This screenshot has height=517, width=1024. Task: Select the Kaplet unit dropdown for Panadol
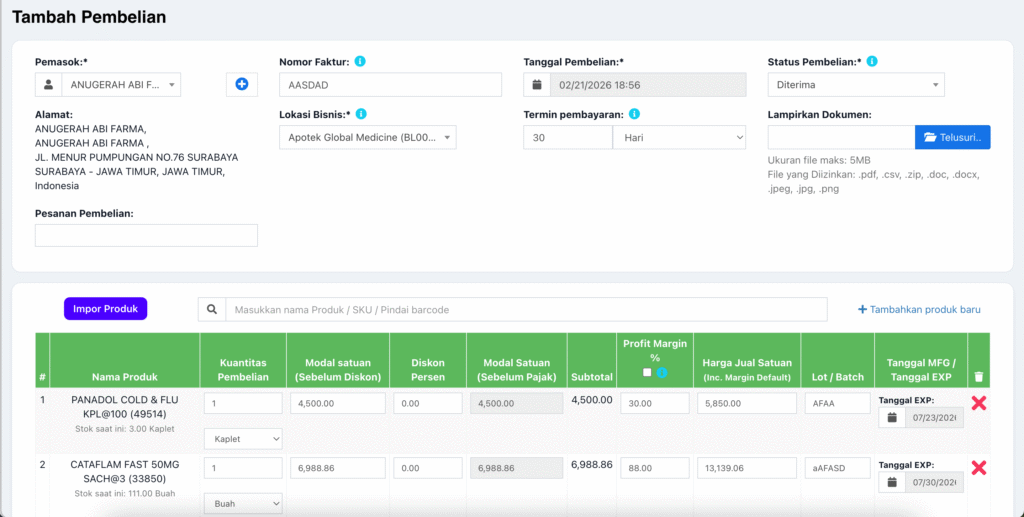coord(243,439)
